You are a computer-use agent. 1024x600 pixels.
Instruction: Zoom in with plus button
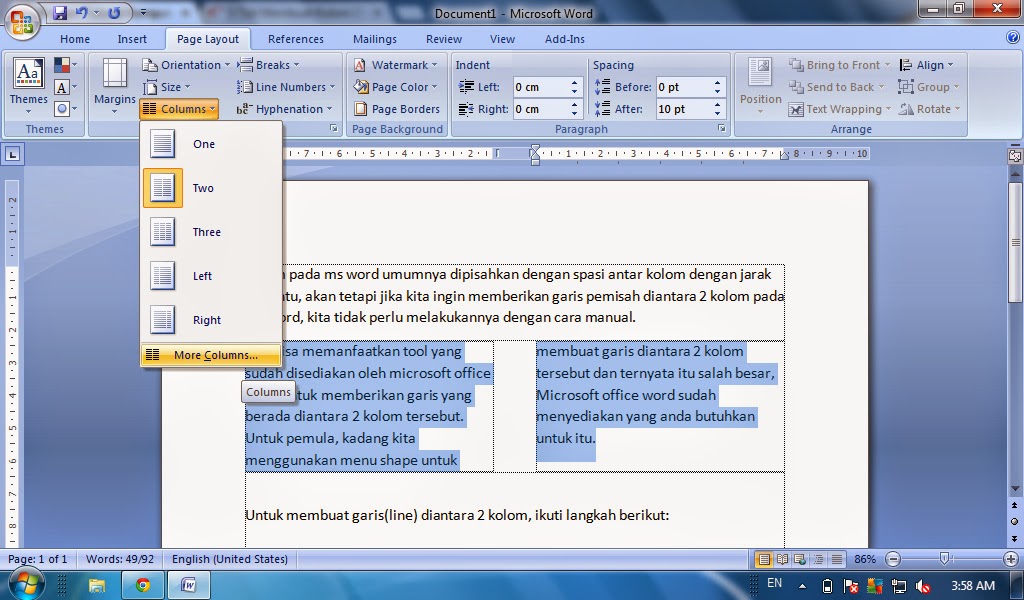[x=1011, y=559]
